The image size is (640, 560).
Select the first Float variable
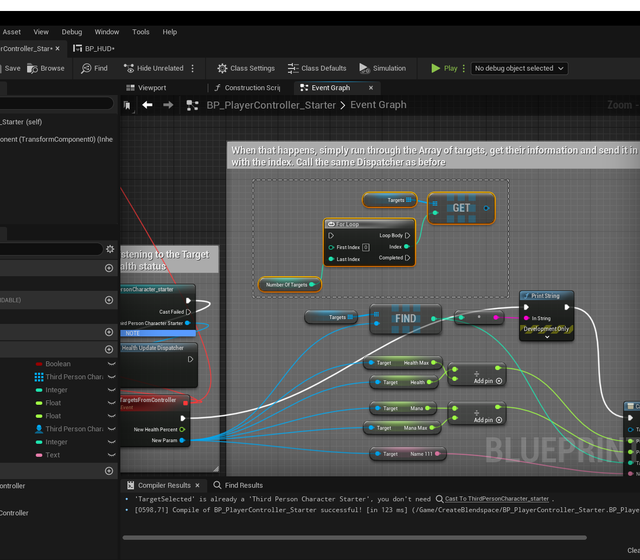coord(53,403)
